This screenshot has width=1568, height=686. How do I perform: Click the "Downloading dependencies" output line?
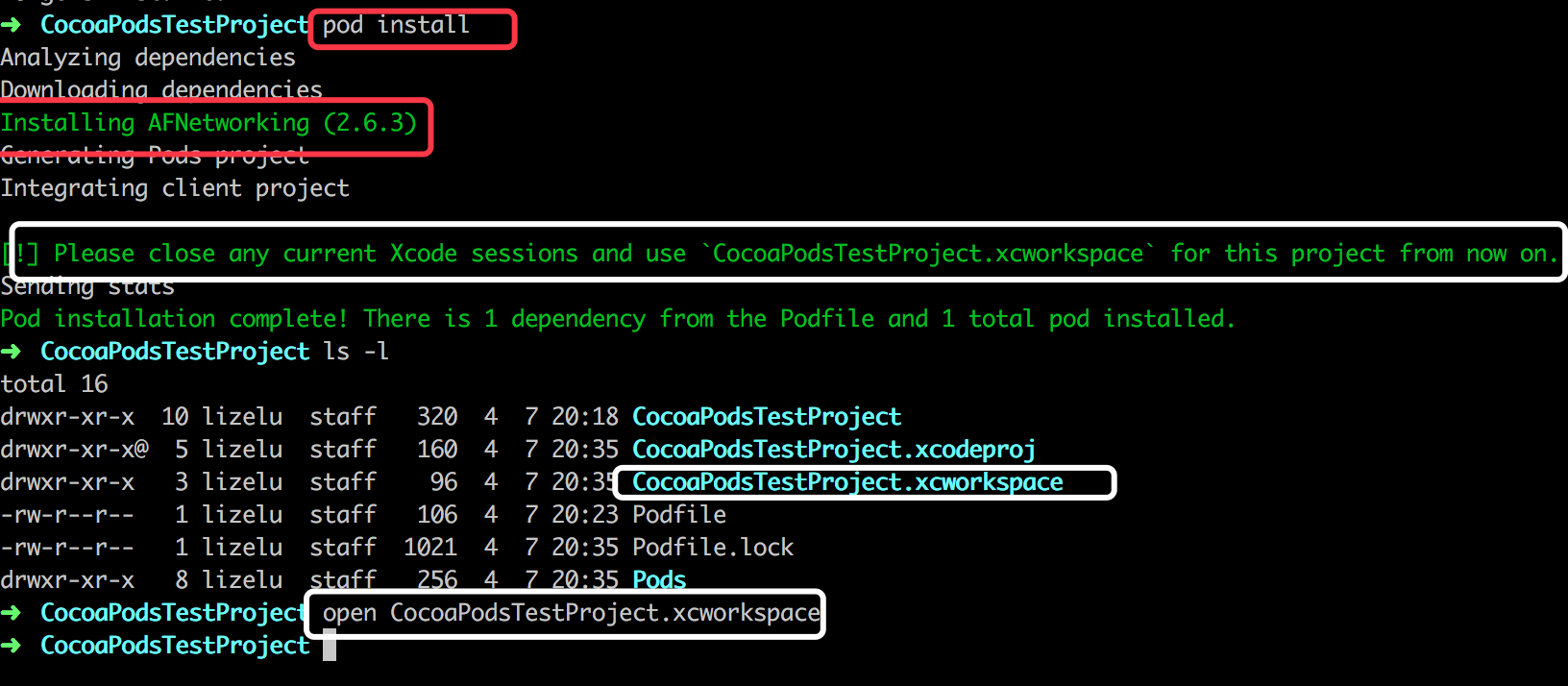tap(161, 90)
